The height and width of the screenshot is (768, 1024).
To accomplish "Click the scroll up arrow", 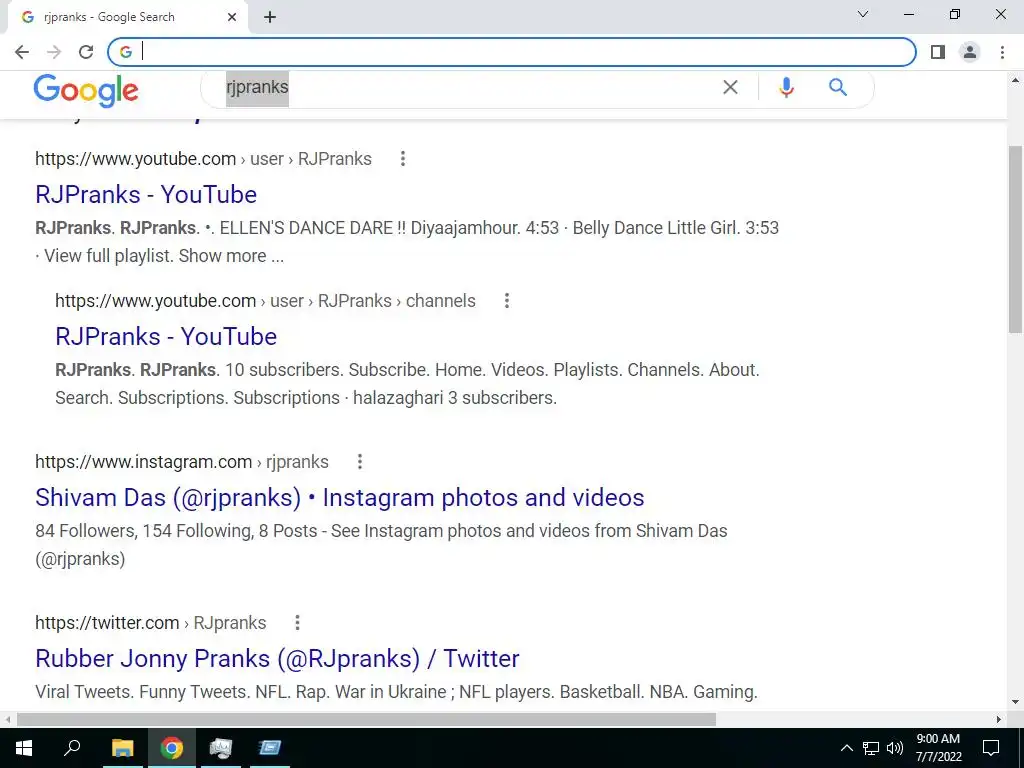I will (1016, 80).
